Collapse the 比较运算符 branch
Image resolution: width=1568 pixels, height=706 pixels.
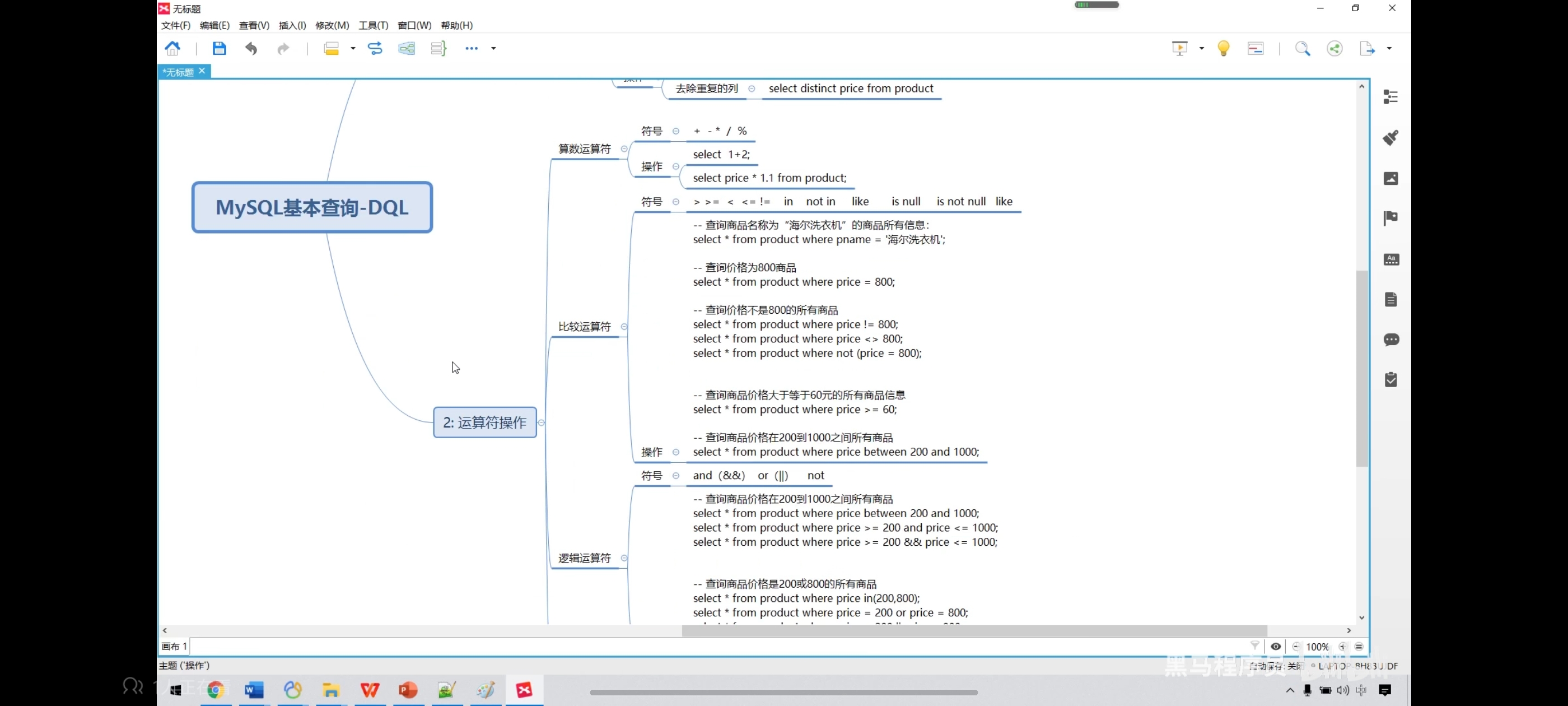(624, 327)
